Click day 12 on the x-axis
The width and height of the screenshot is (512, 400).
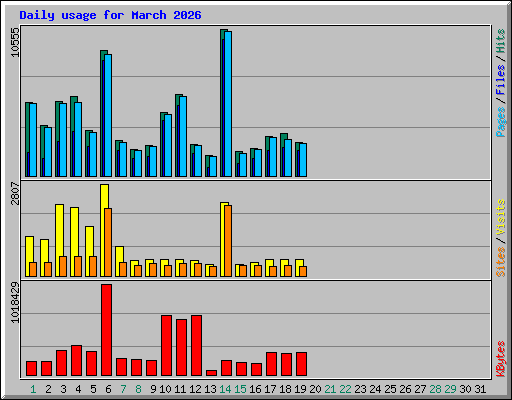coord(195,389)
